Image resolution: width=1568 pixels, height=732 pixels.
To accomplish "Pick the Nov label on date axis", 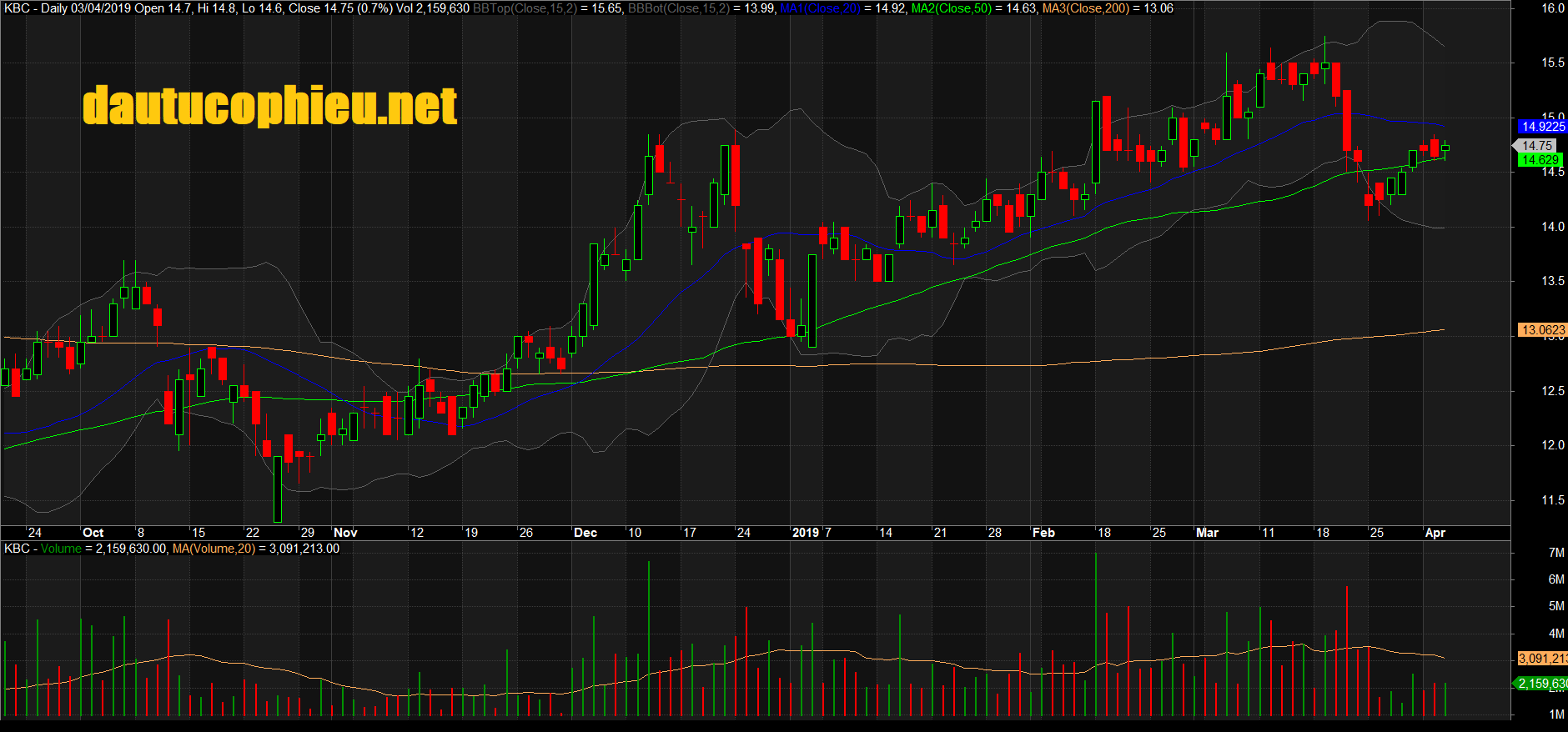I will (345, 533).
